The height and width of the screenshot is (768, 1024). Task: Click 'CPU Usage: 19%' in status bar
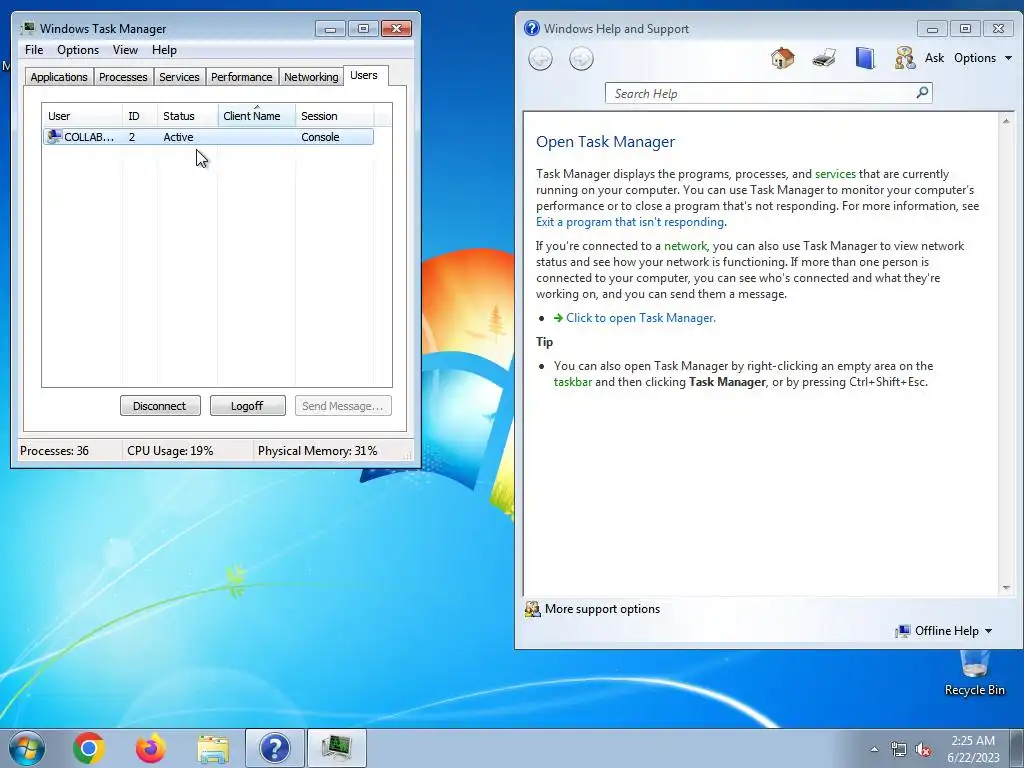click(x=170, y=451)
